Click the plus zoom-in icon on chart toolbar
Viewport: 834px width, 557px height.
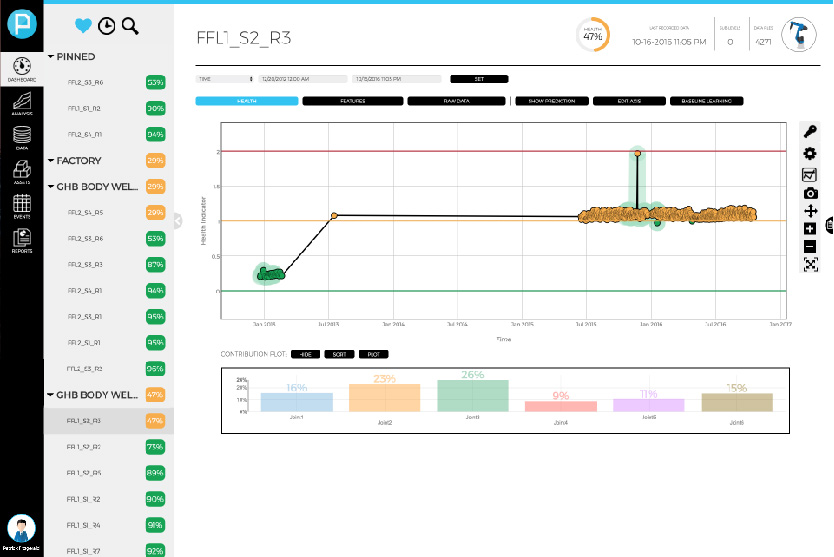coord(810,229)
